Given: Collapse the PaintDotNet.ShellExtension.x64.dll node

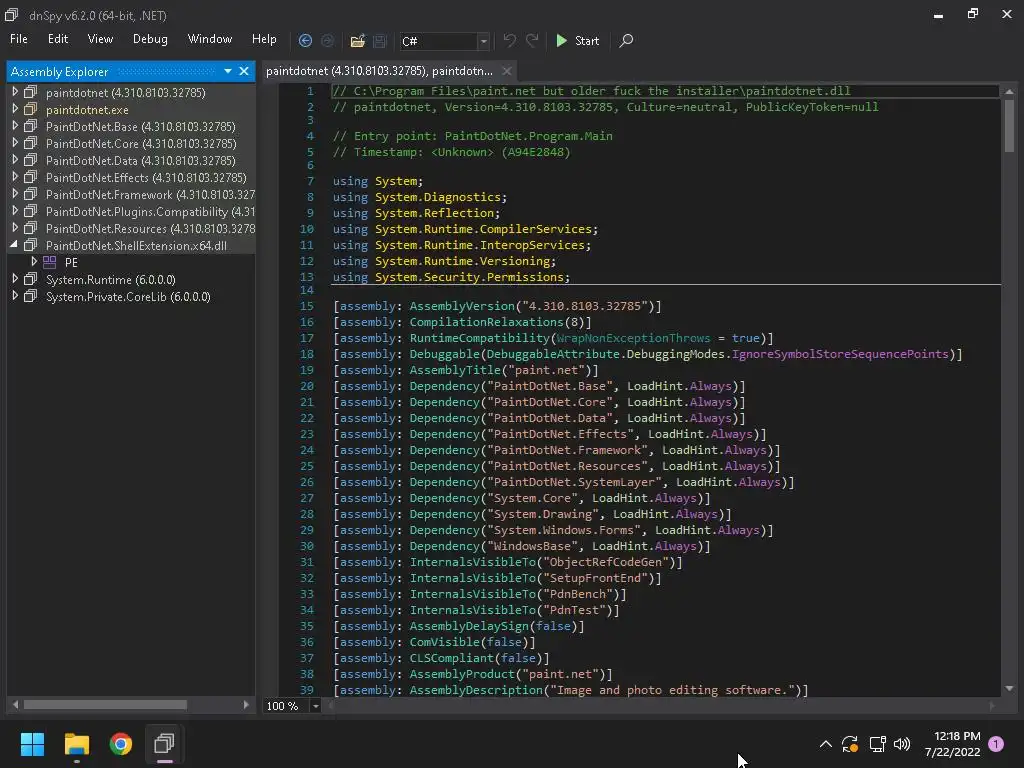Looking at the screenshot, I should [x=14, y=245].
